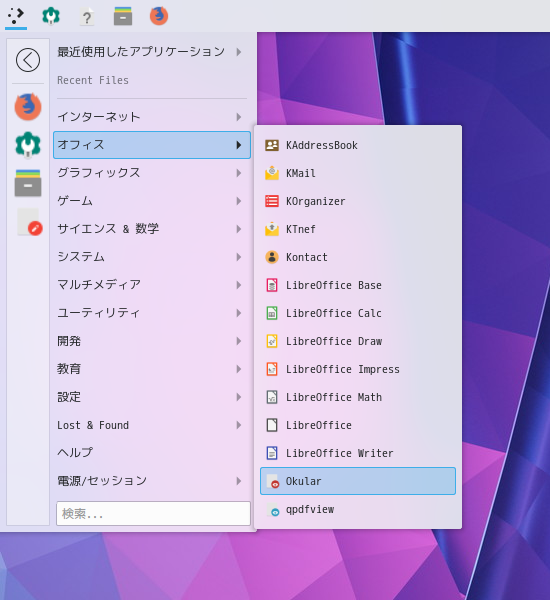Open the application launcher button in panel
Viewport: 550px width, 600px height.
16,16
